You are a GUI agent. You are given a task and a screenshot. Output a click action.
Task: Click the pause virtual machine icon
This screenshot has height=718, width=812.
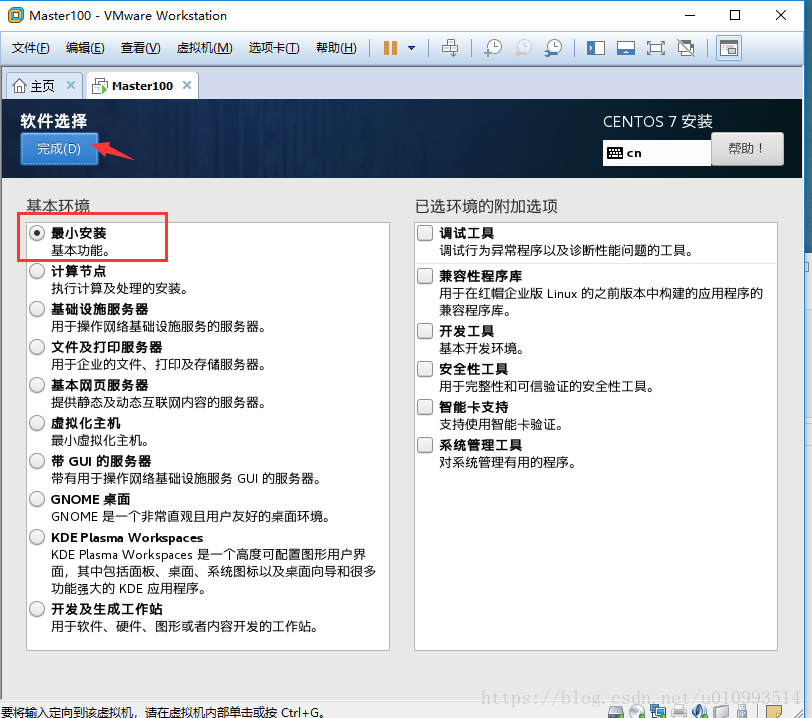(x=390, y=48)
